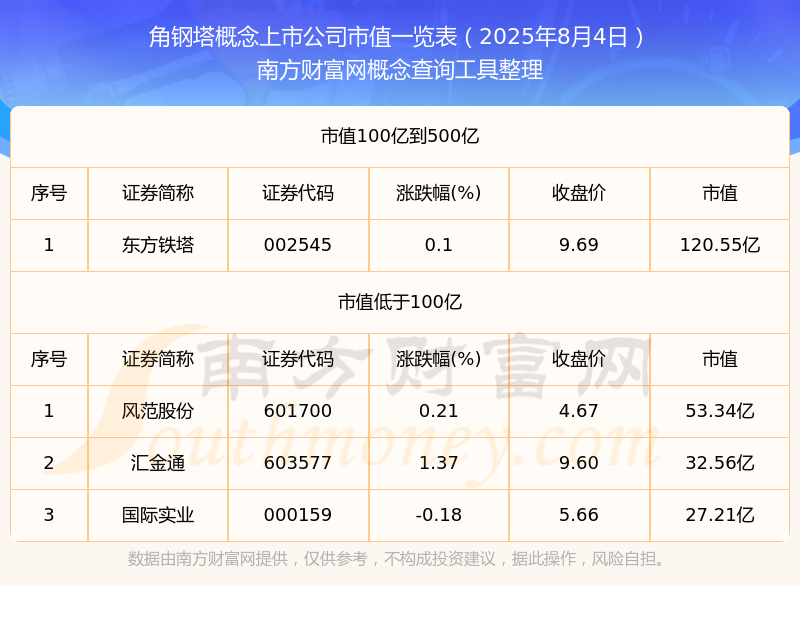Click the market cap 53.34亿
Viewport: 800px width, 636px height.
coord(720,411)
